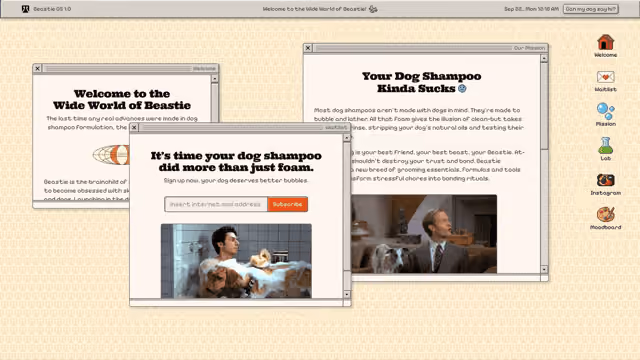Click the man-and-dog GIF in Our Mission window
The image size is (640, 360).
pyautogui.click(x=424, y=234)
